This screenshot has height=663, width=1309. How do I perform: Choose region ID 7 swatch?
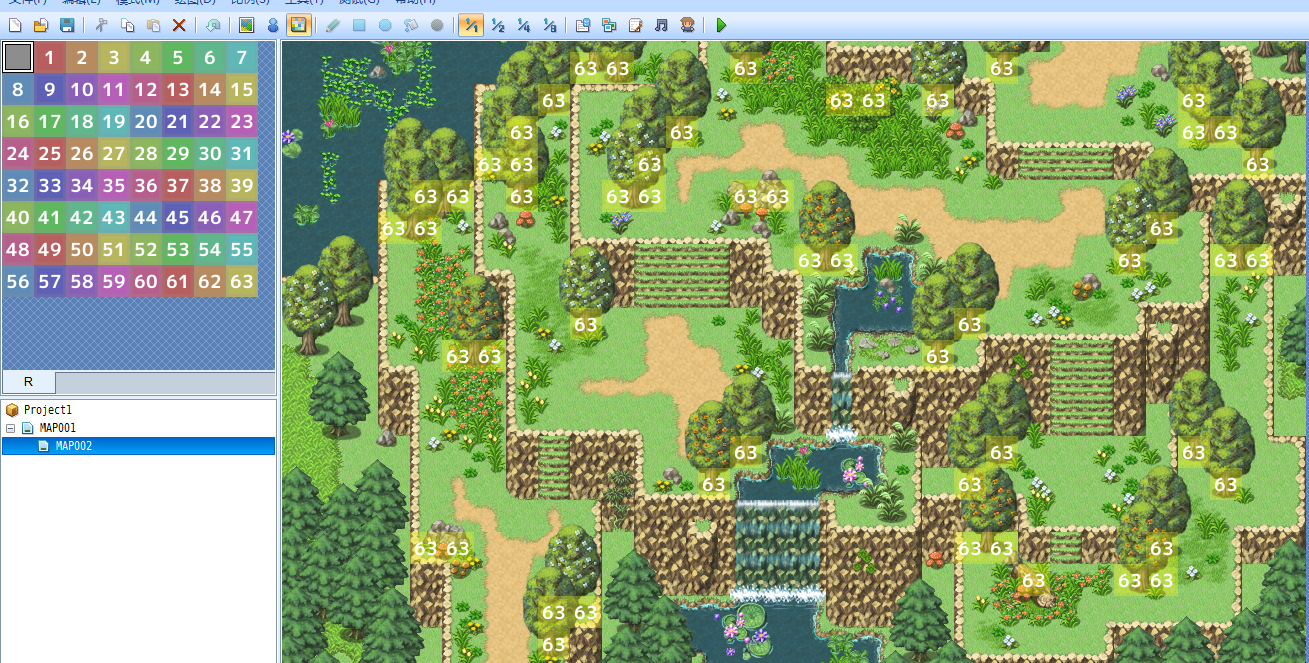click(242, 58)
